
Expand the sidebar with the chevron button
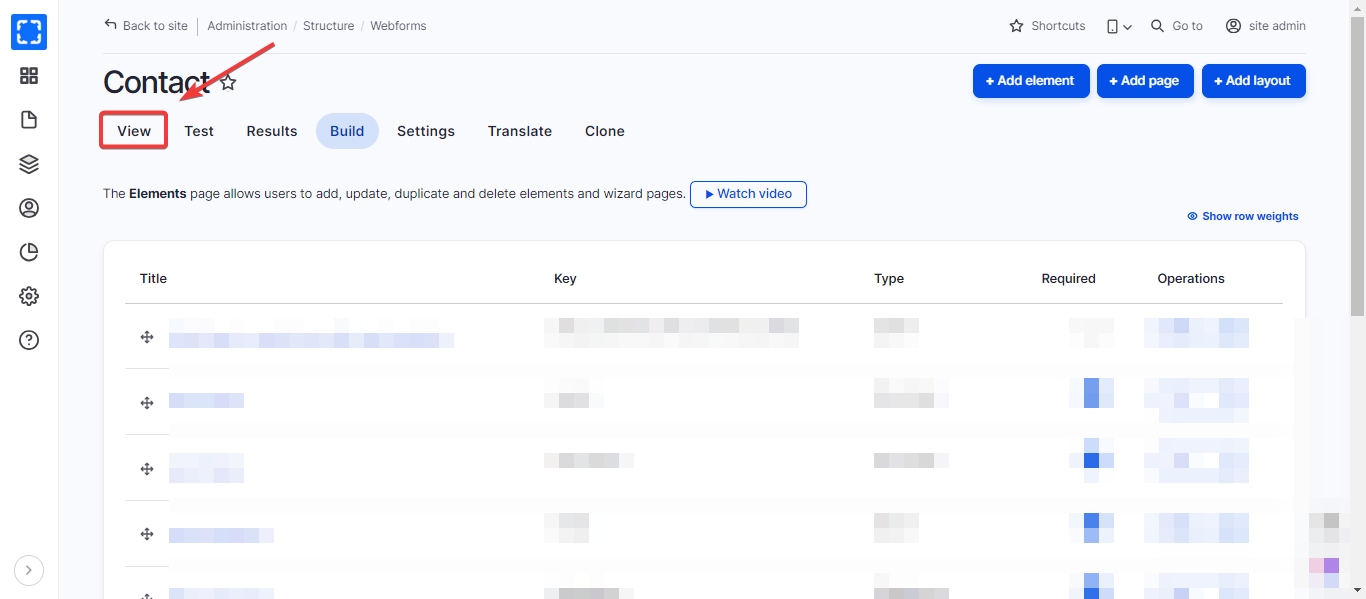pos(29,570)
